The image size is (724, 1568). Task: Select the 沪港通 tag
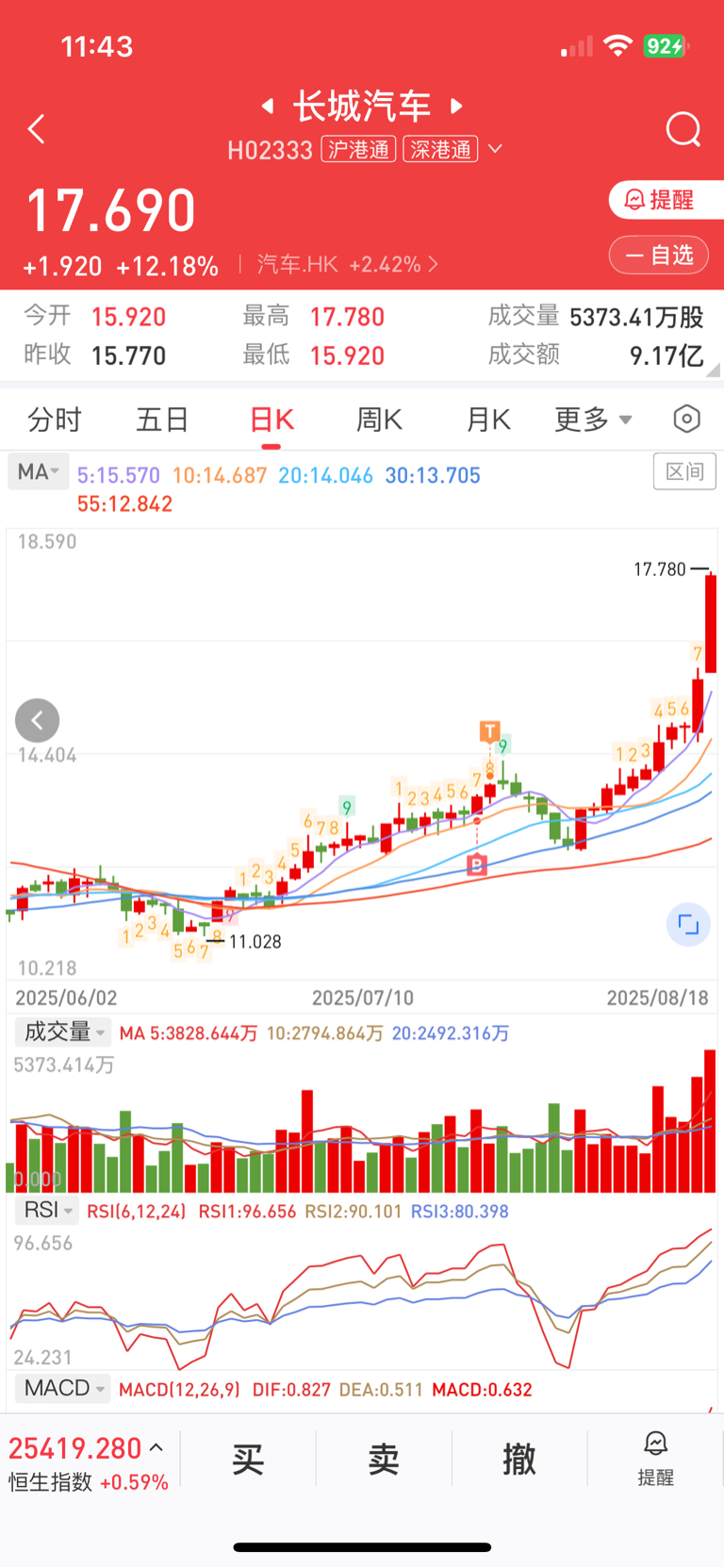tap(358, 149)
